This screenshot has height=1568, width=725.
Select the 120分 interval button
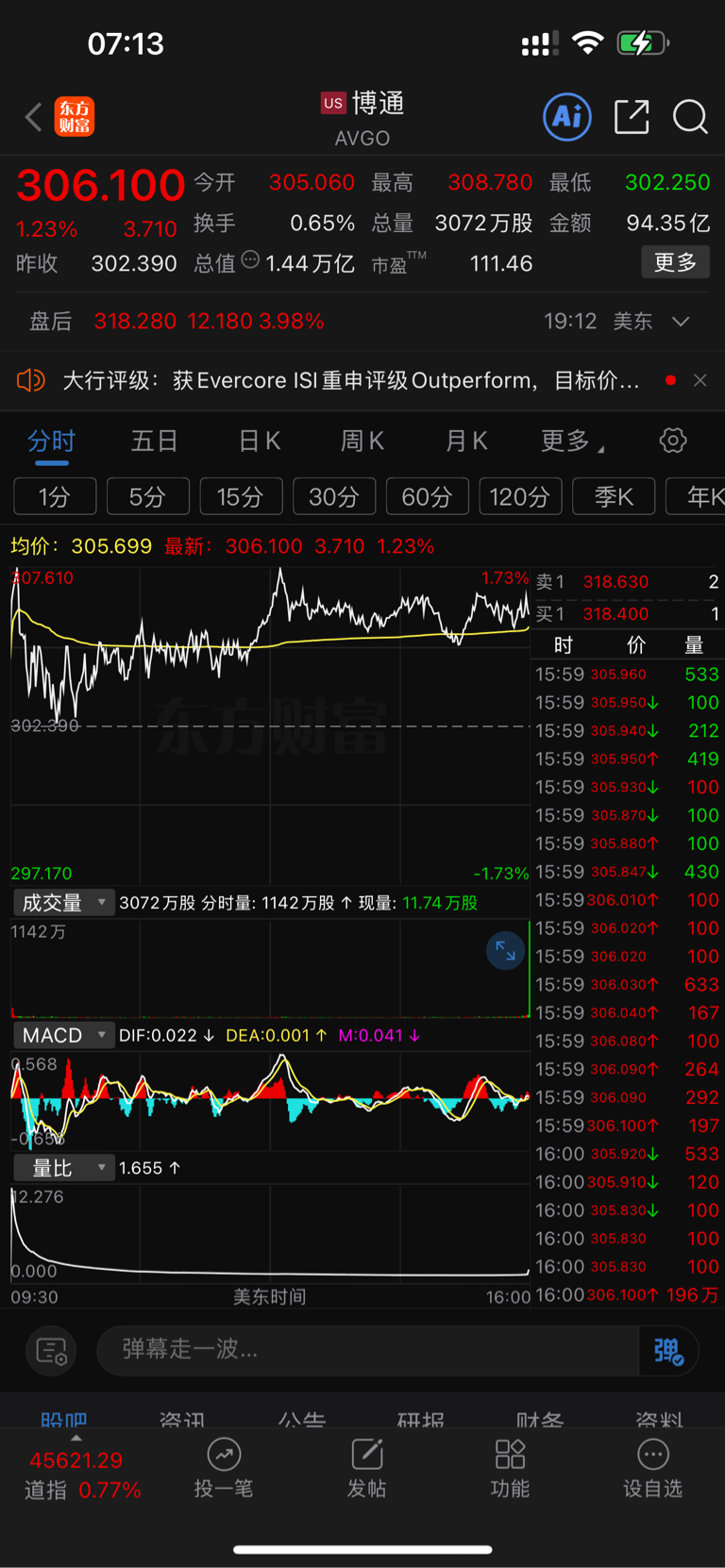coord(520,496)
